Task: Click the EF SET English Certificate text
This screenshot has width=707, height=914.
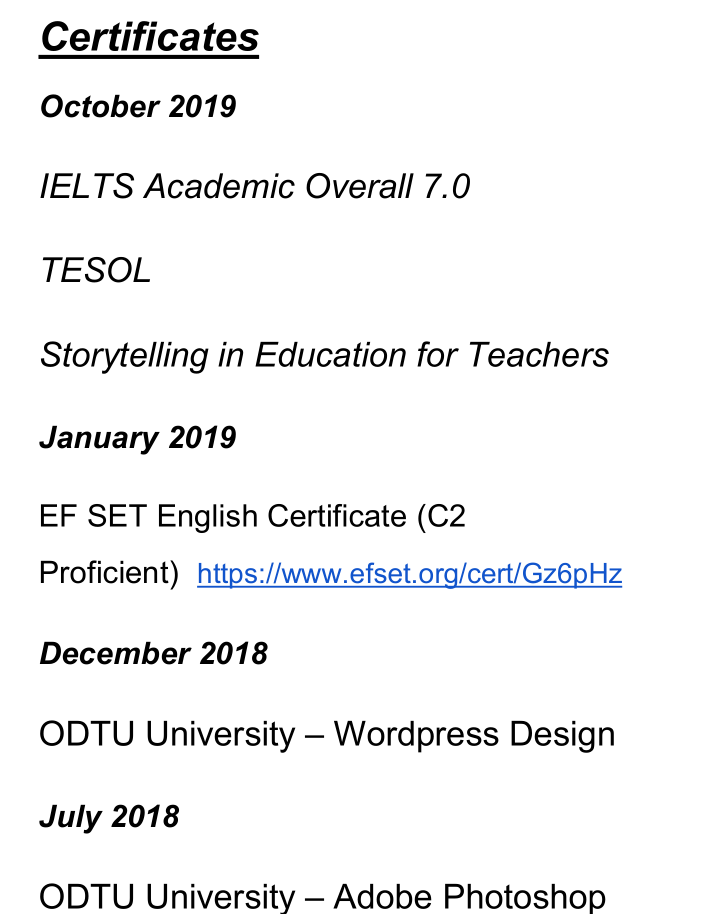Action: (x=222, y=516)
